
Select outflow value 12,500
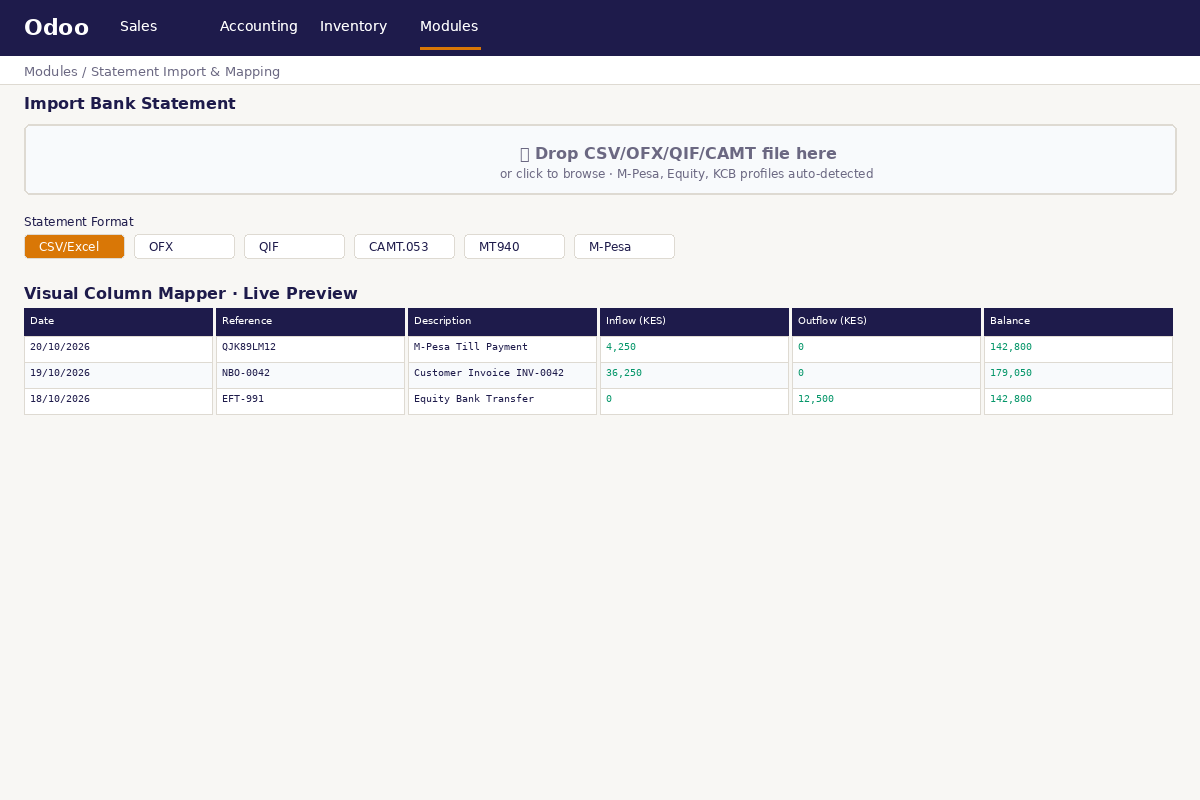(x=886, y=401)
